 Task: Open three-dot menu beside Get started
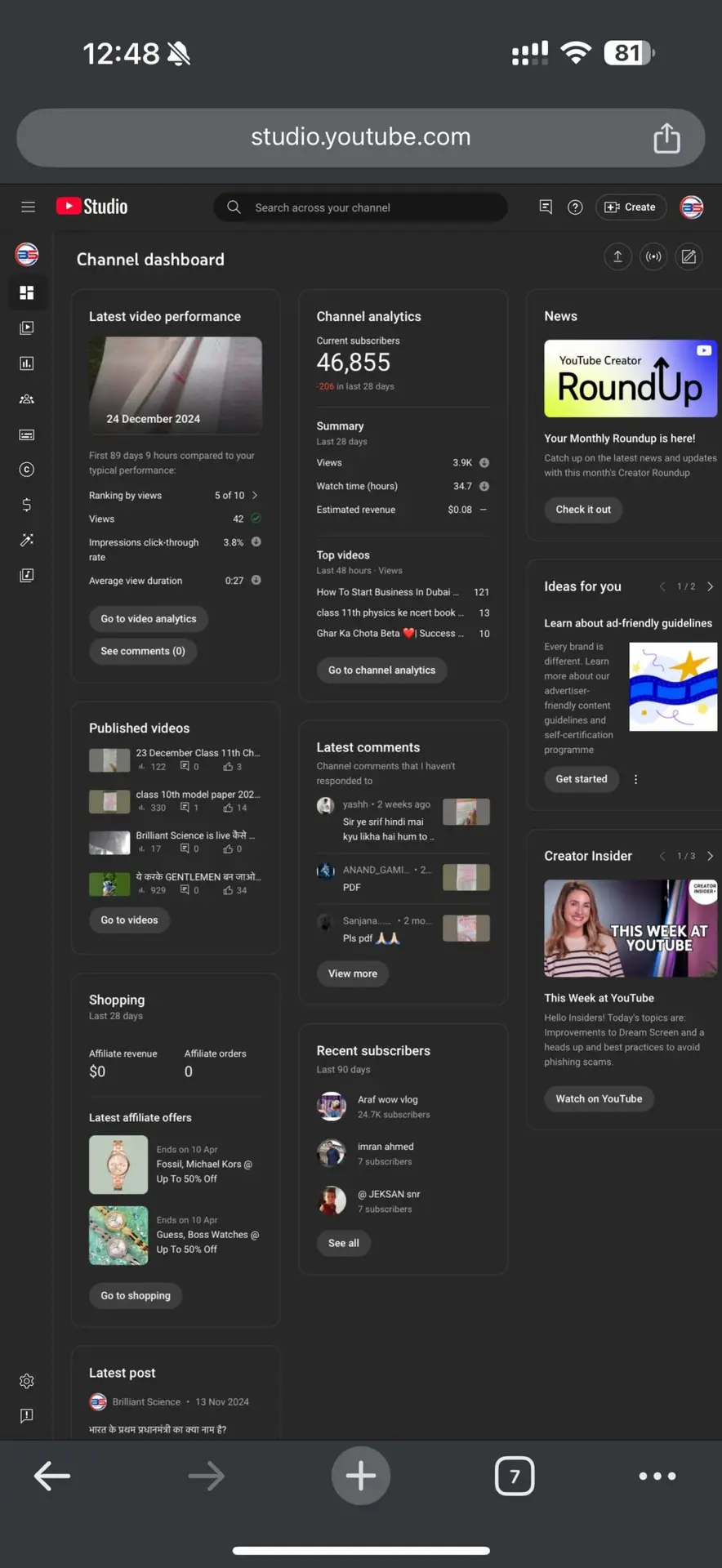(635, 779)
